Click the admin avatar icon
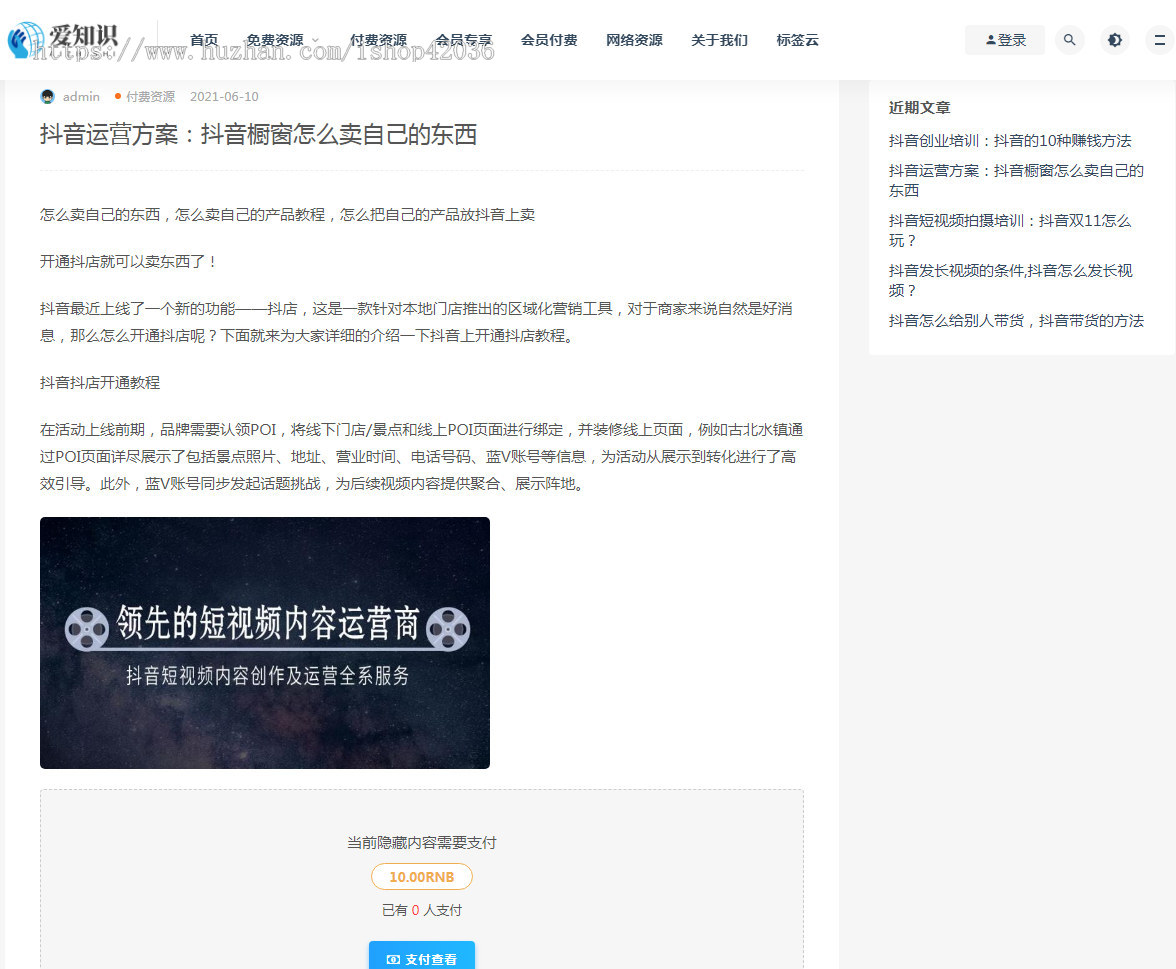This screenshot has width=1176, height=969. [48, 97]
